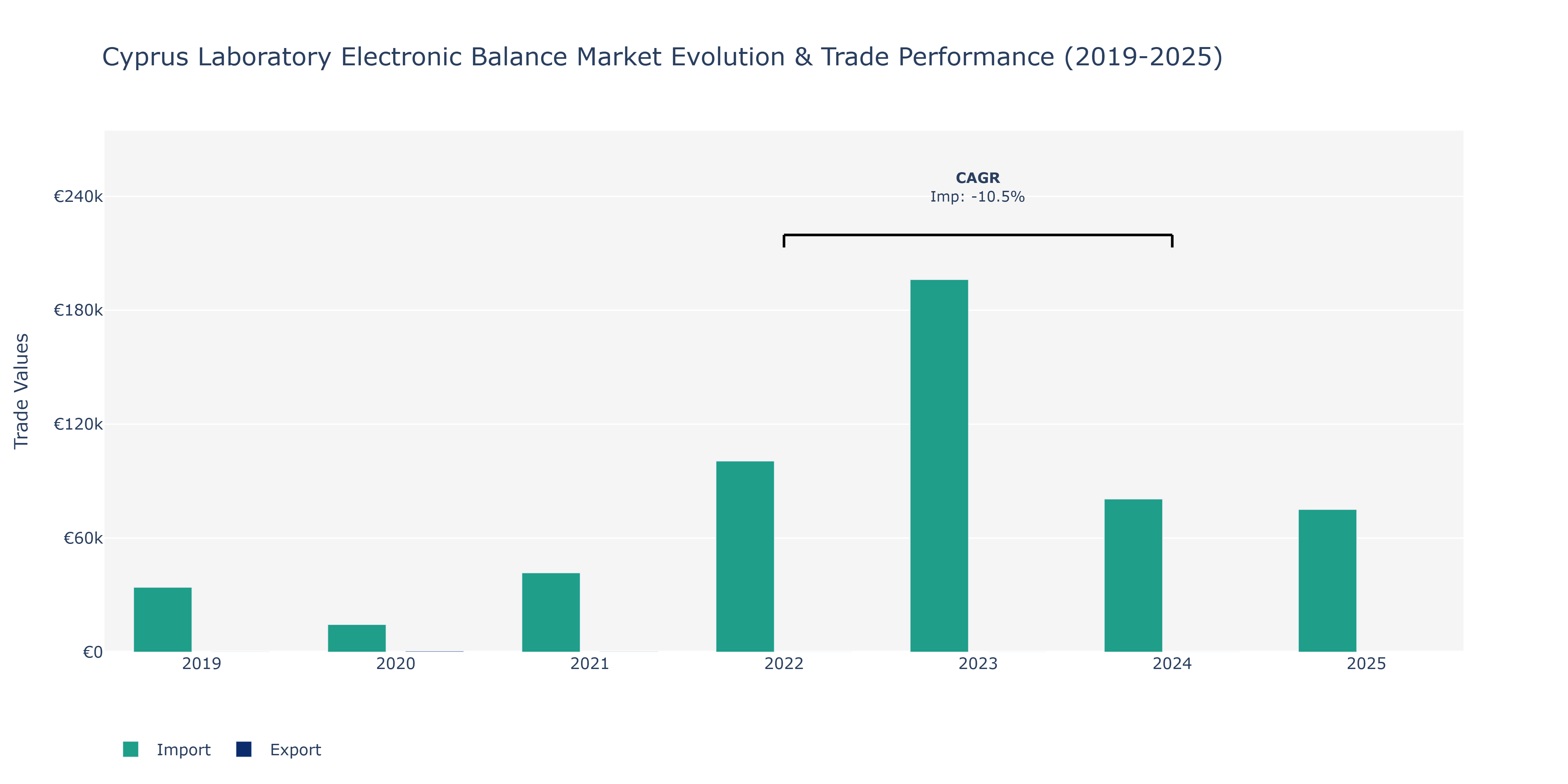
Task: Click the 2022 x-axis label
Action: point(784,663)
